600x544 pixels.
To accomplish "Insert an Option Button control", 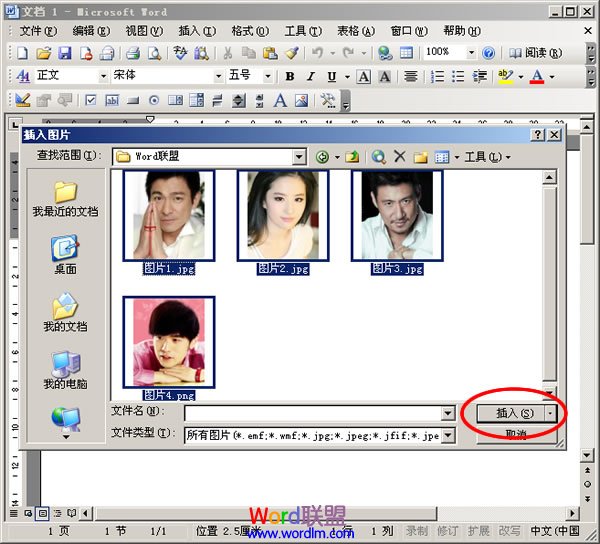I will [x=154, y=101].
